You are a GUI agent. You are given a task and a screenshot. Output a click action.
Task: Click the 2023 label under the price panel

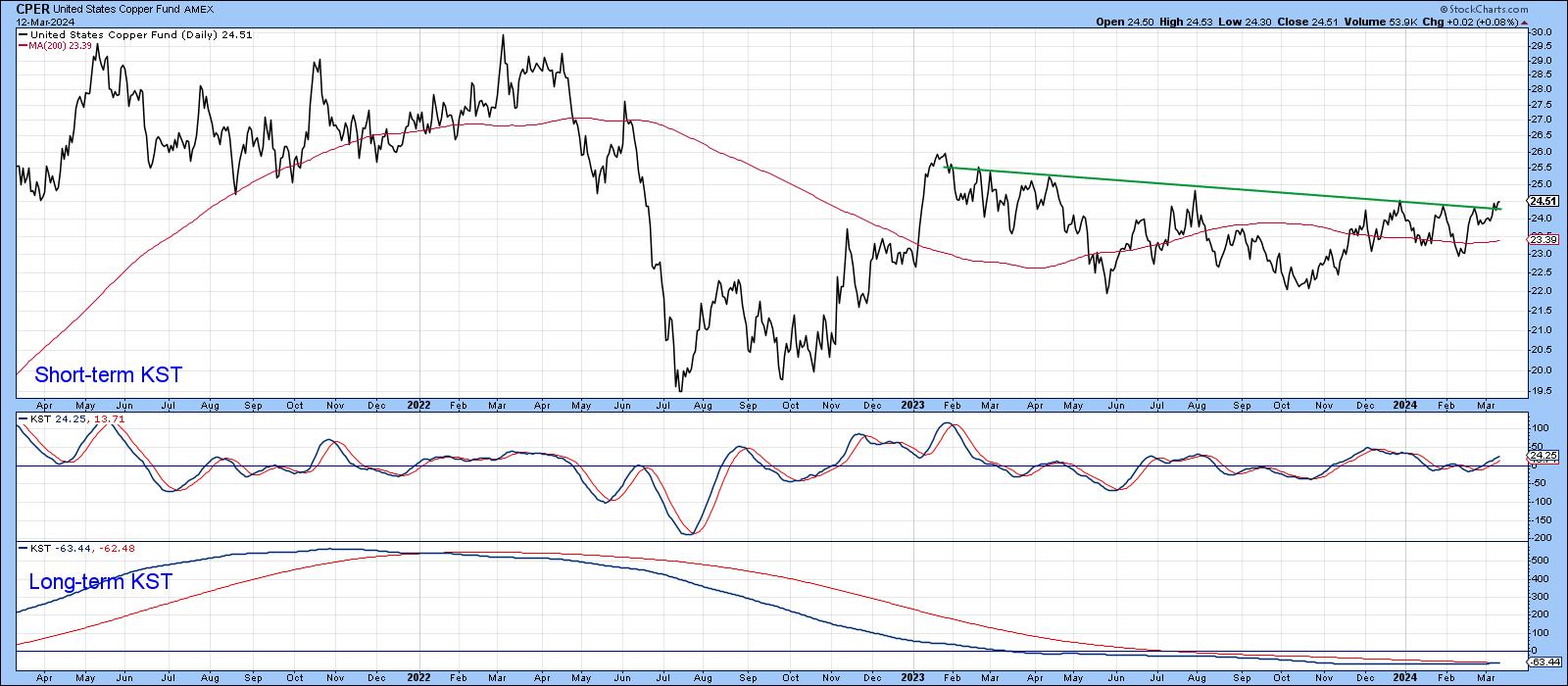pyautogui.click(x=912, y=404)
